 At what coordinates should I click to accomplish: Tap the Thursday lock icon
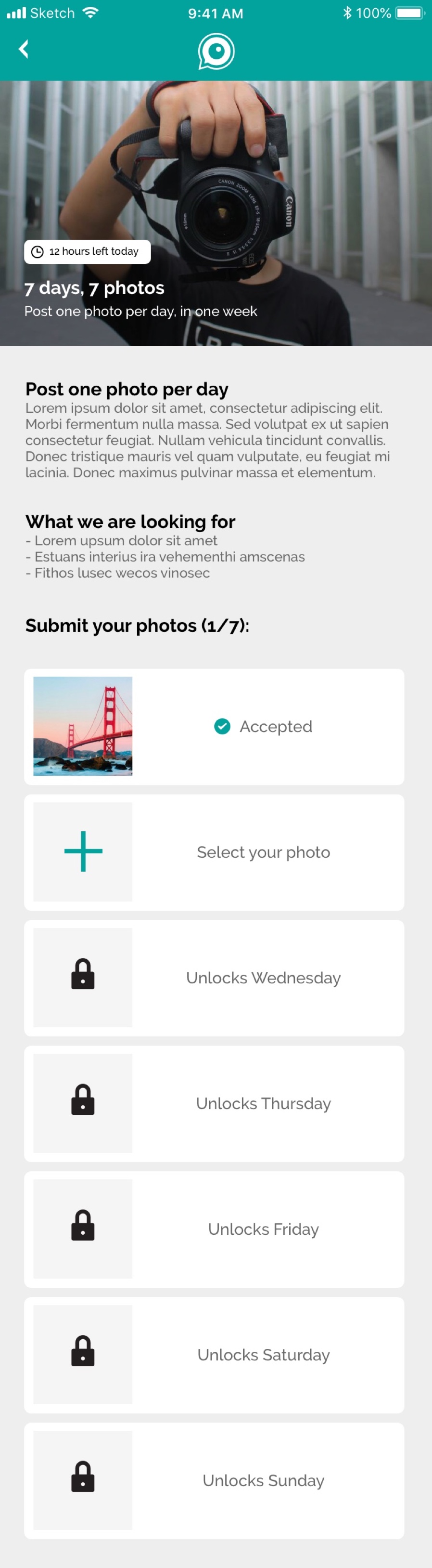tap(83, 1099)
